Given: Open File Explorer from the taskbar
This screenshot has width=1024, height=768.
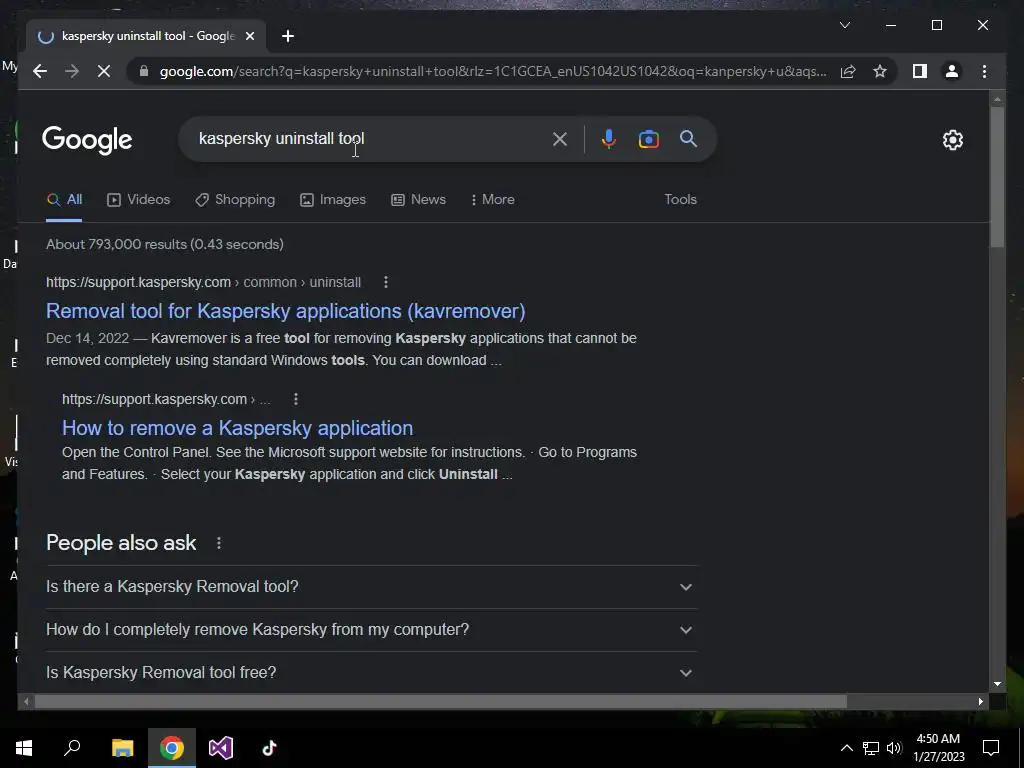Looking at the screenshot, I should click(122, 748).
